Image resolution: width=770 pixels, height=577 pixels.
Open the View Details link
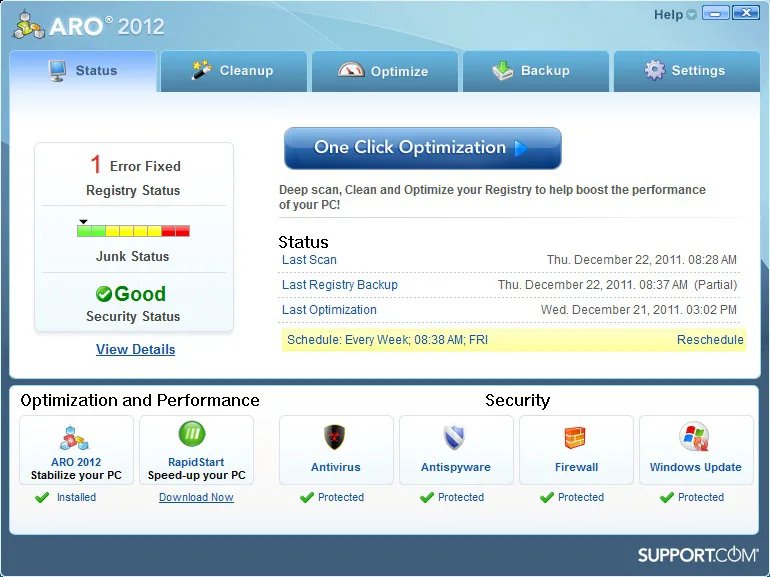tap(136, 349)
